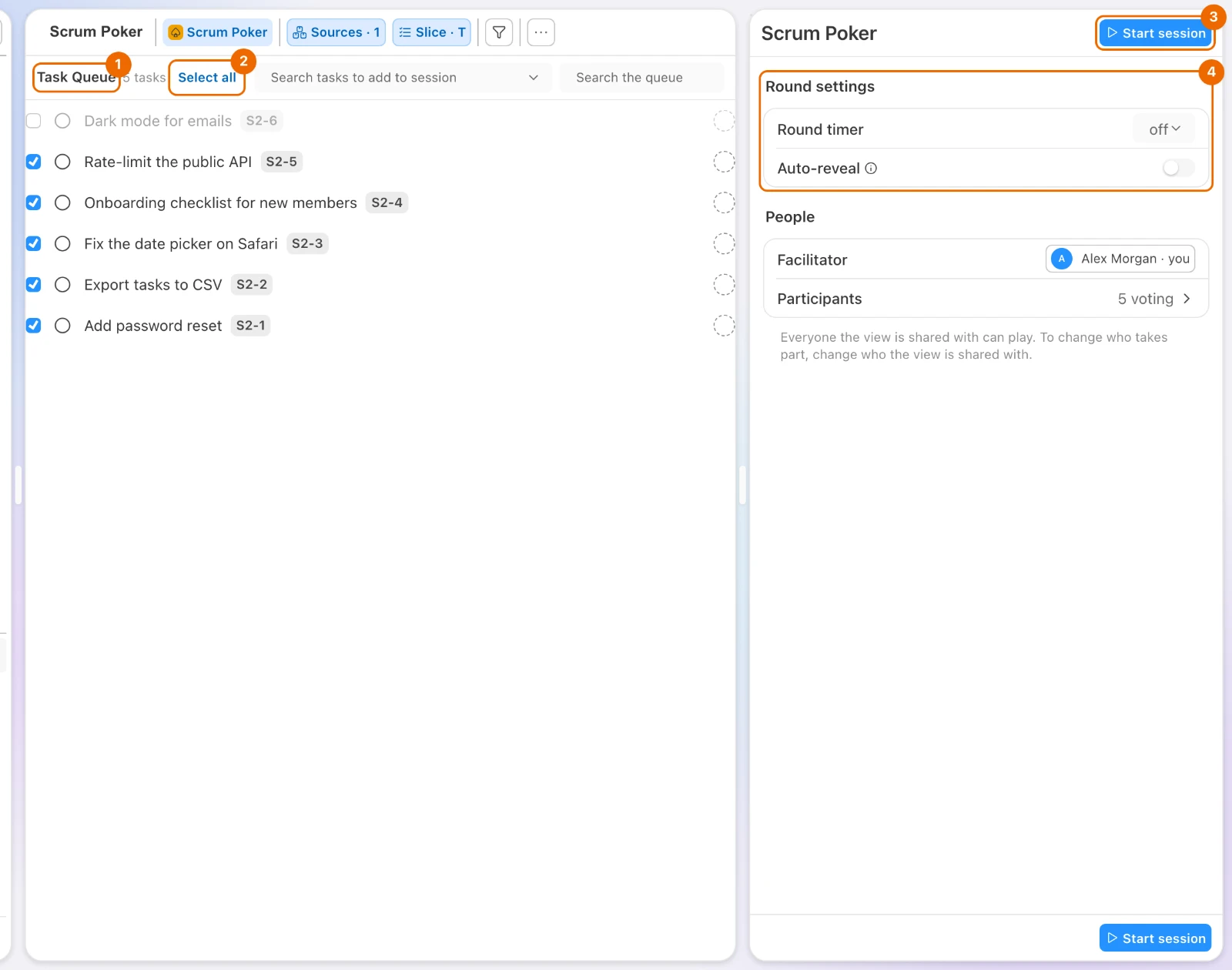Click the Scrum Poker app chip

218,32
